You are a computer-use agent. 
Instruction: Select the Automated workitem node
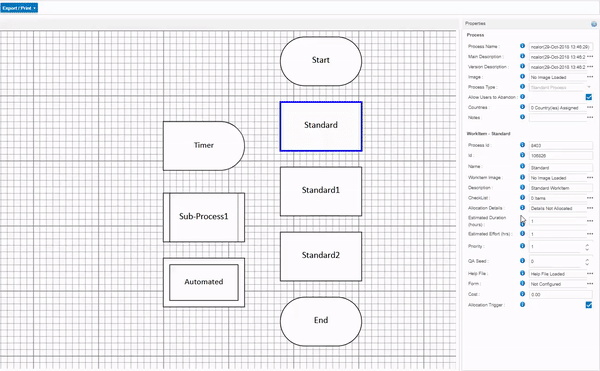(x=204, y=282)
